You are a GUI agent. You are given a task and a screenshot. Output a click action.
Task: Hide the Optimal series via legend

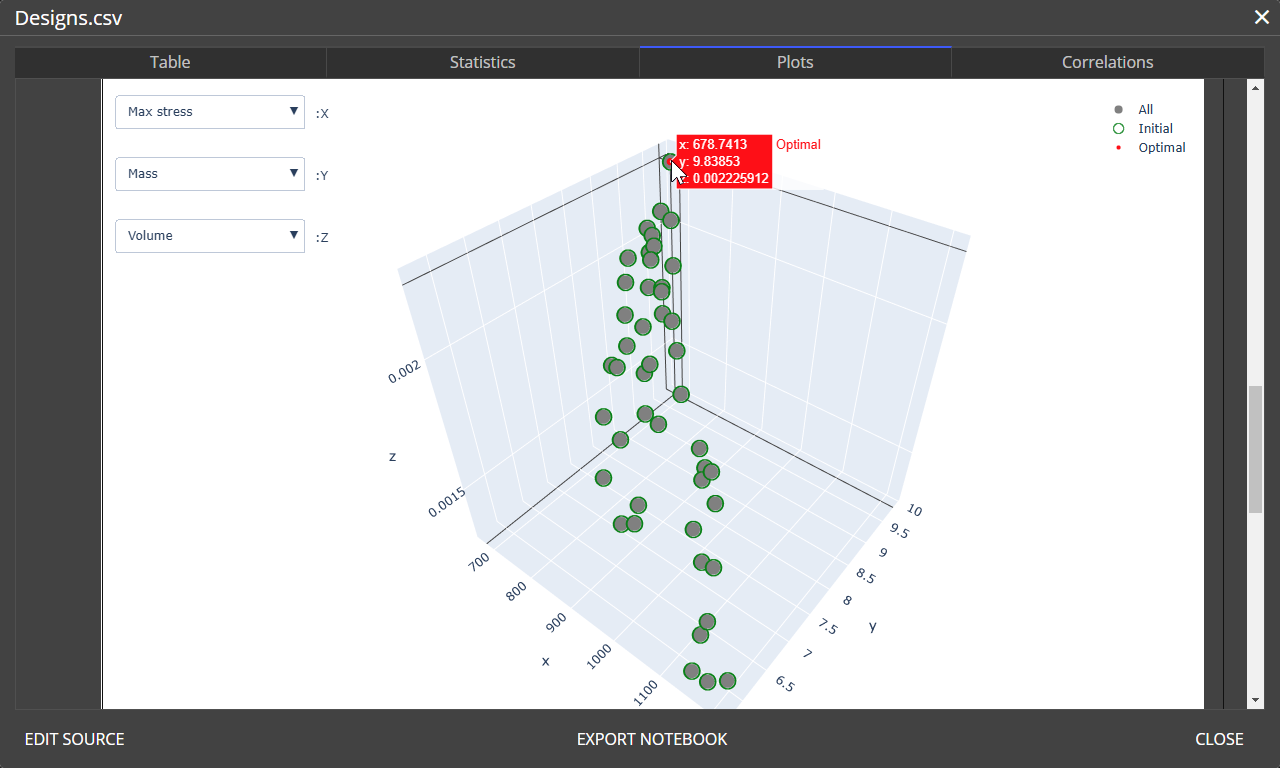(1161, 148)
